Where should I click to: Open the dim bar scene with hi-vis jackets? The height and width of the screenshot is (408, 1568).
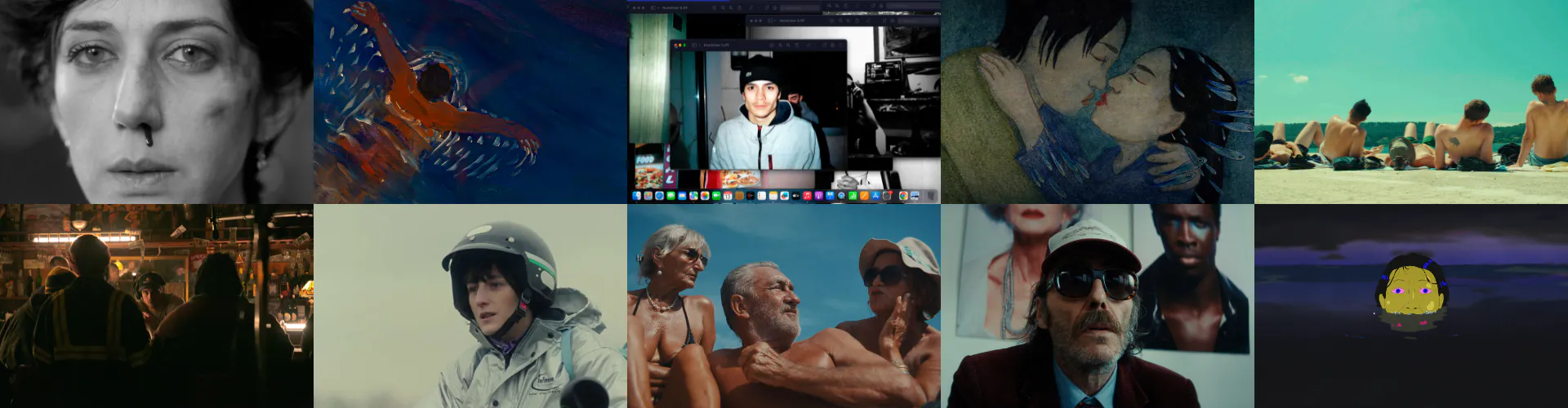coord(157,306)
